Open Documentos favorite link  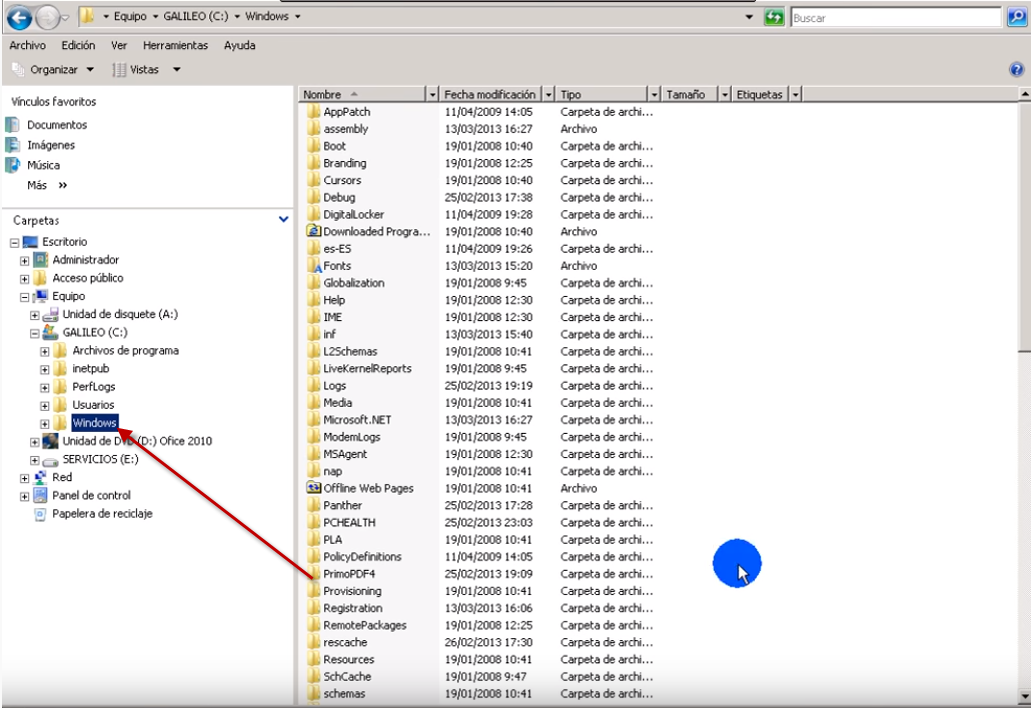pos(56,125)
